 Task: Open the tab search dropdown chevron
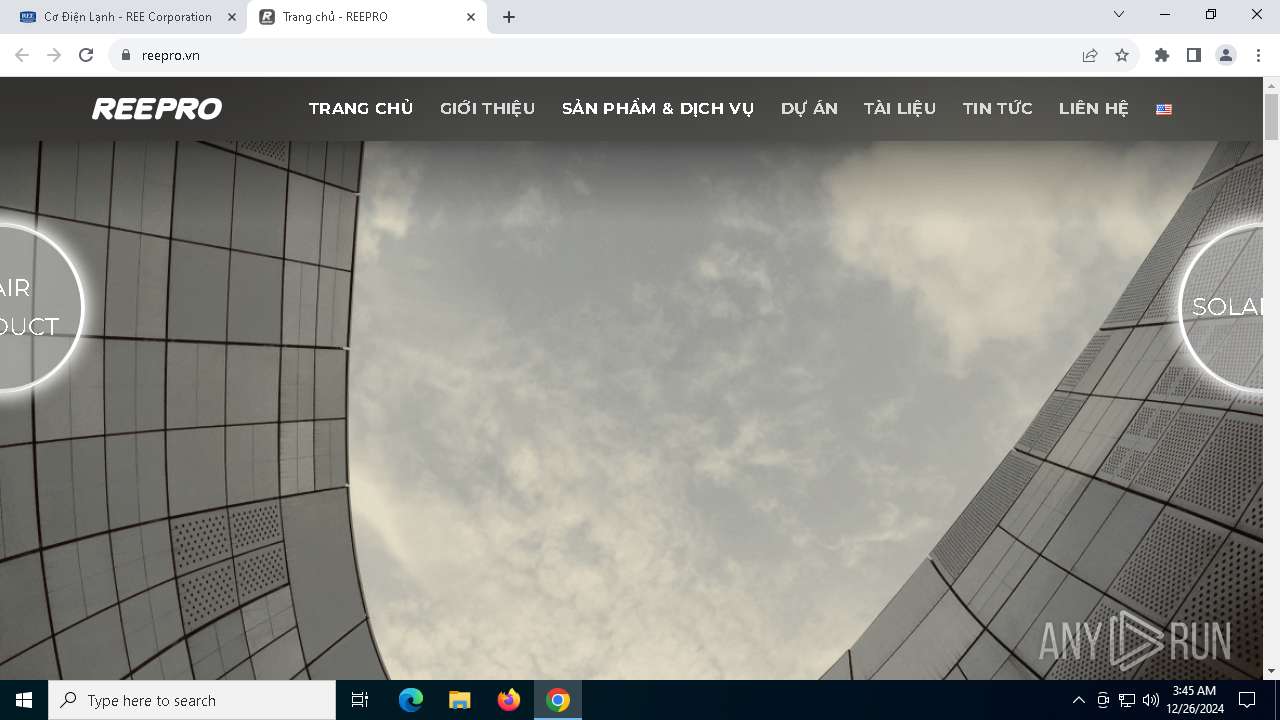point(1119,14)
